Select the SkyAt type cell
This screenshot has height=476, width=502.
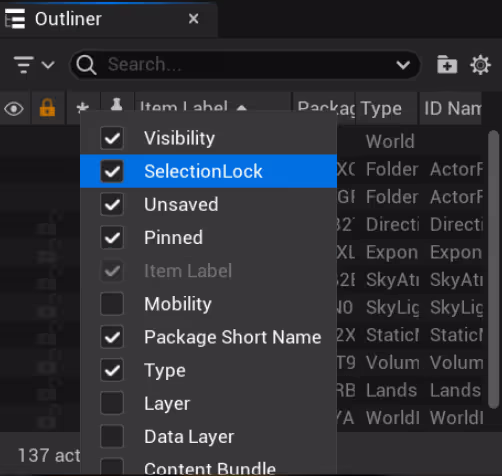pos(392,280)
